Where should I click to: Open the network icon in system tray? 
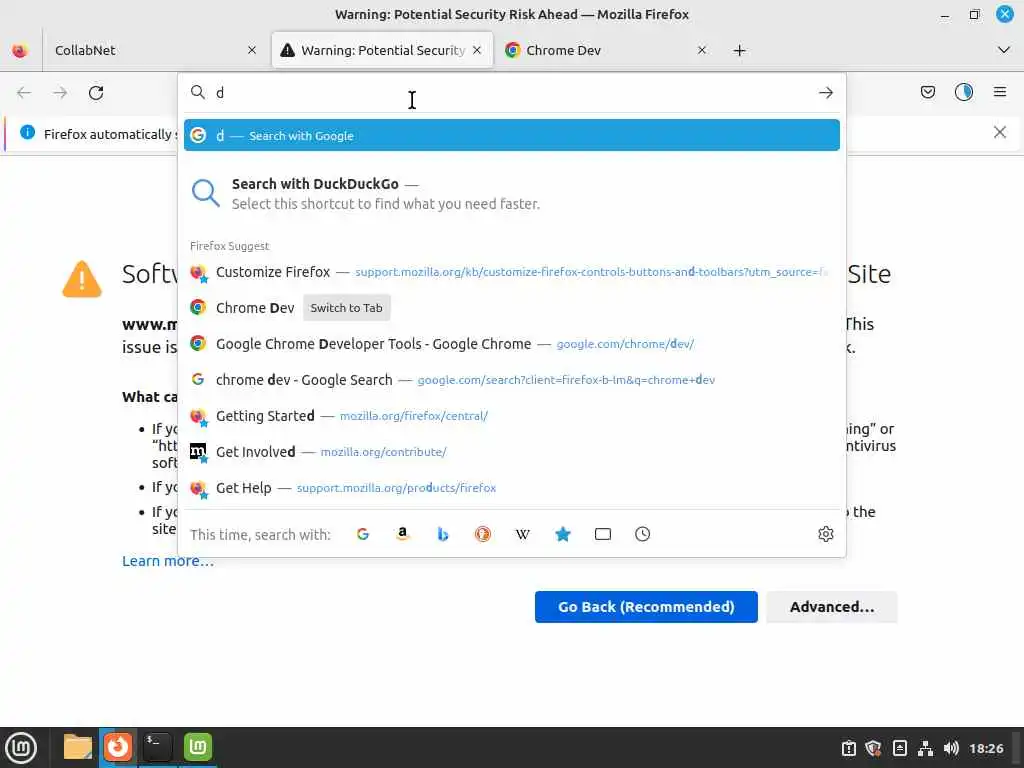925,748
